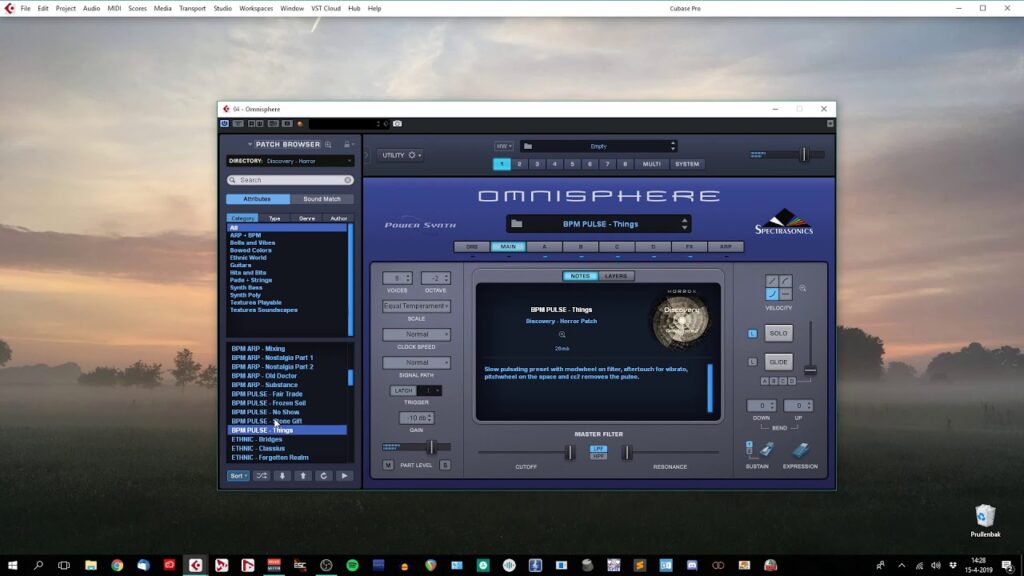Open Cubase from the Windows taskbar

(x=195, y=565)
